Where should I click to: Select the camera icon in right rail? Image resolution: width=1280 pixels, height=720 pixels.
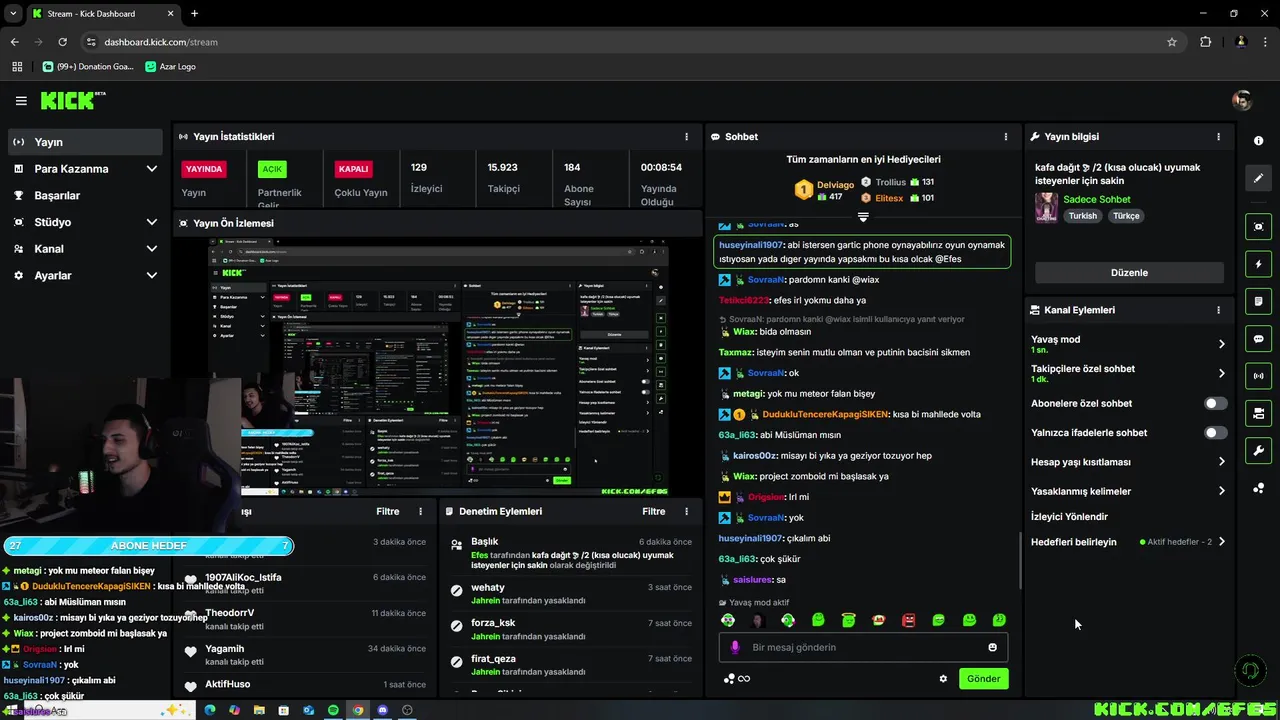1258,413
